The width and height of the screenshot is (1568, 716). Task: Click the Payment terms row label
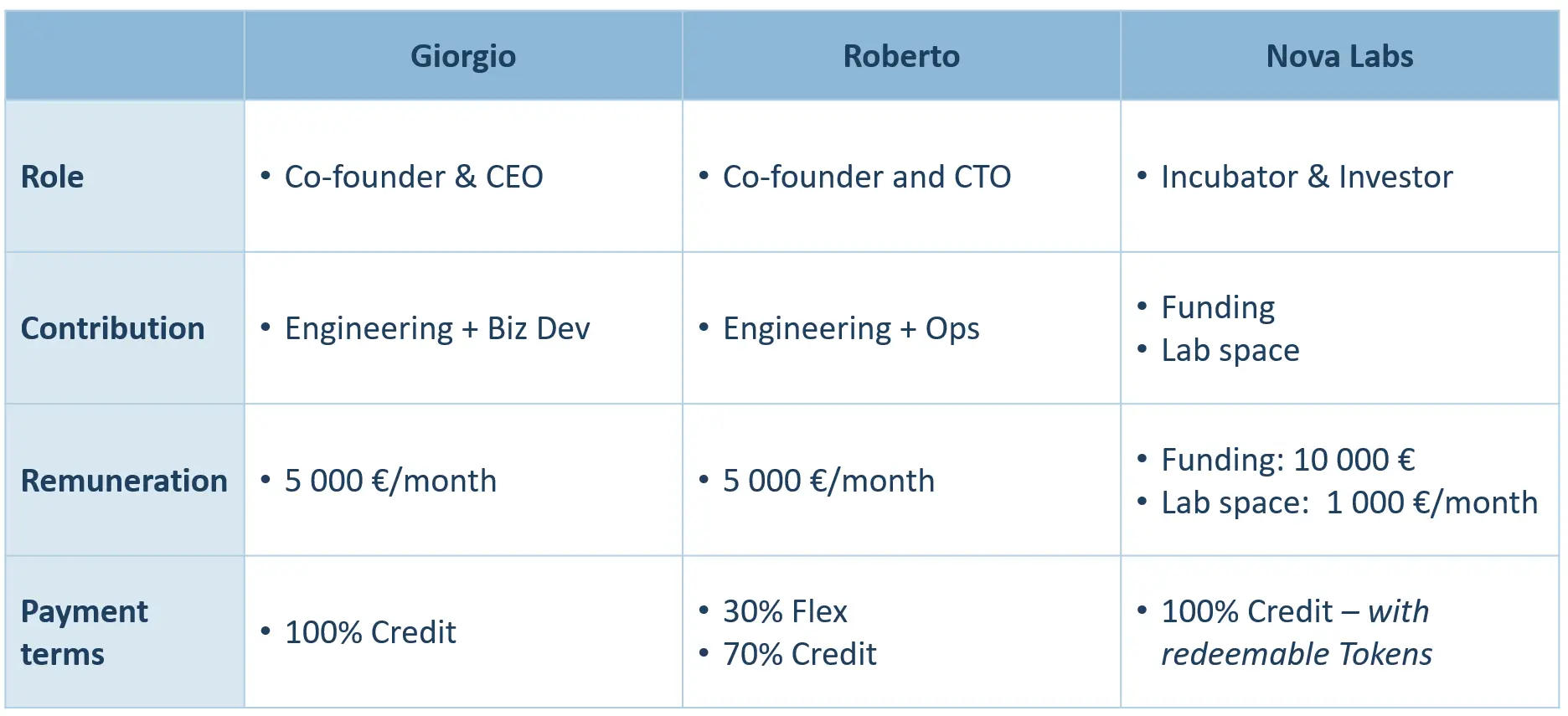[x=84, y=632]
